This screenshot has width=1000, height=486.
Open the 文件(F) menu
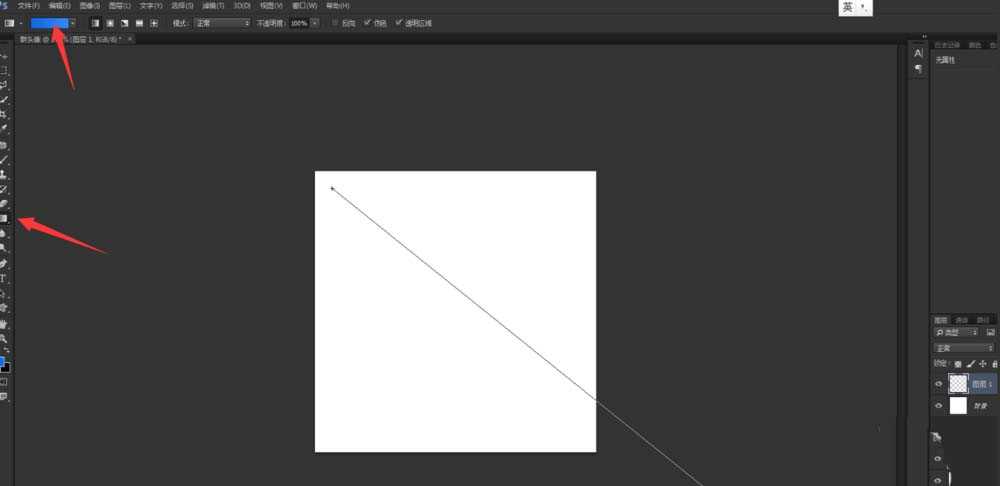click(x=28, y=6)
